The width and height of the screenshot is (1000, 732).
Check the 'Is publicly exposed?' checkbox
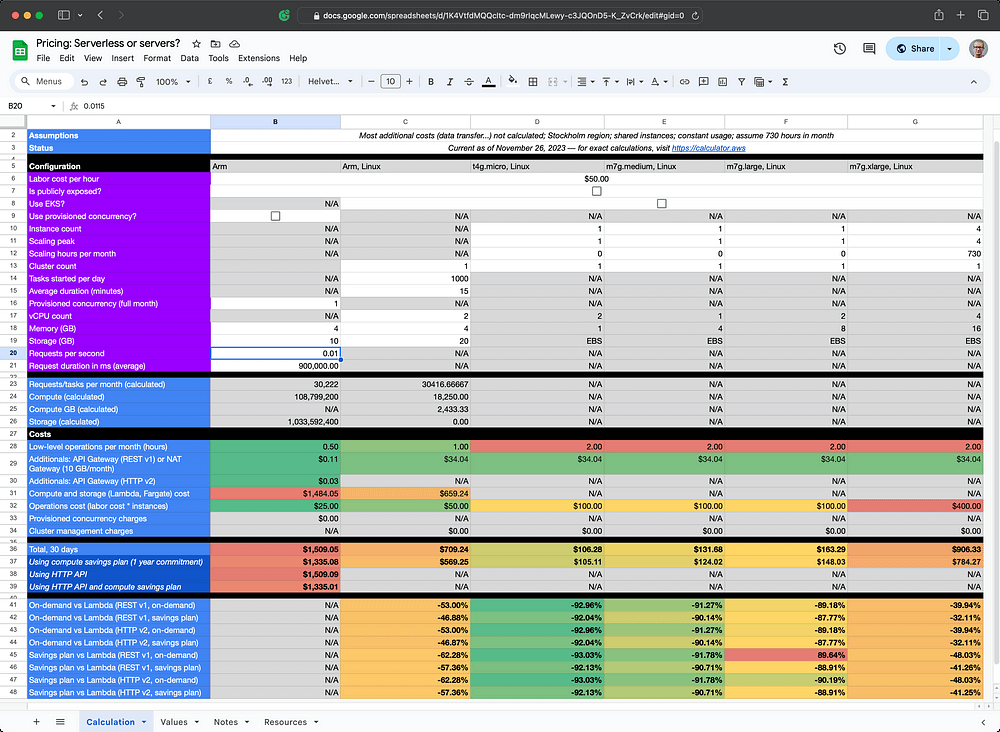(596, 191)
